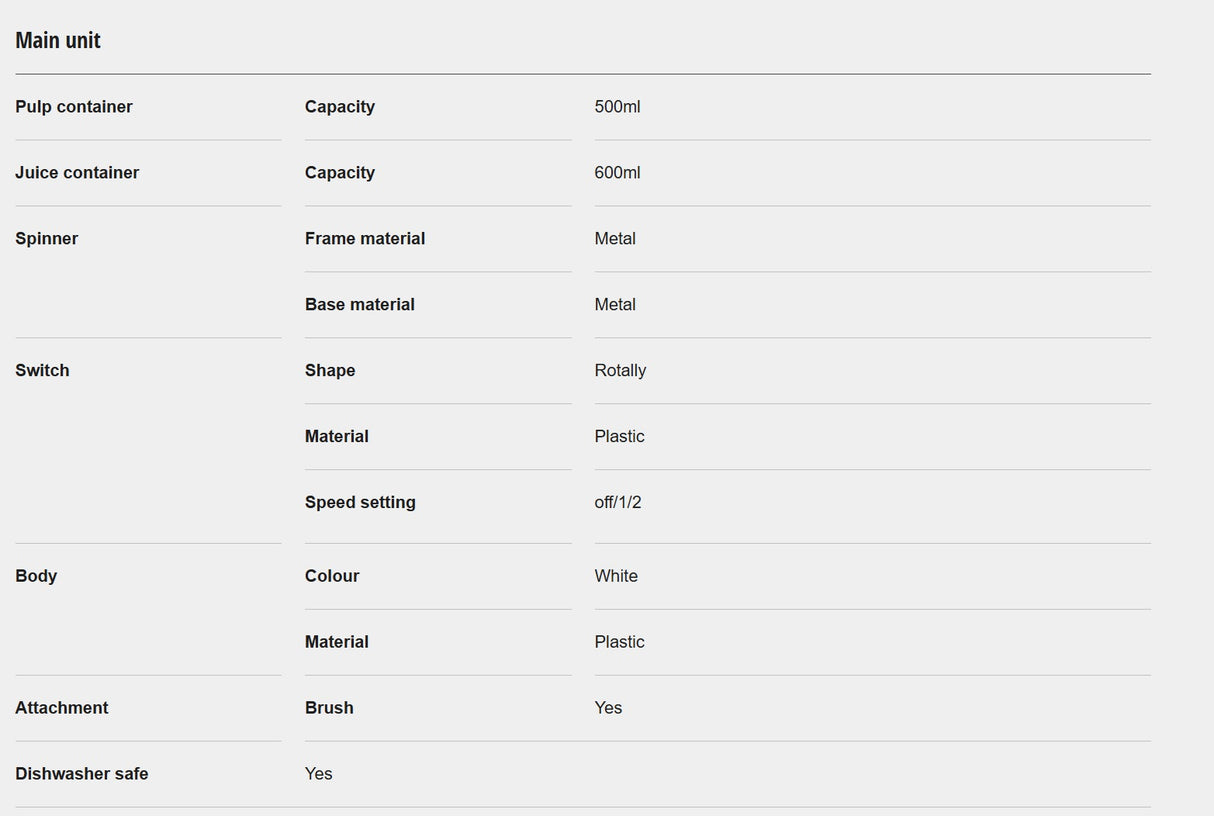This screenshot has width=1214, height=816.
Task: Select the Brush attribute label
Action: tap(329, 709)
